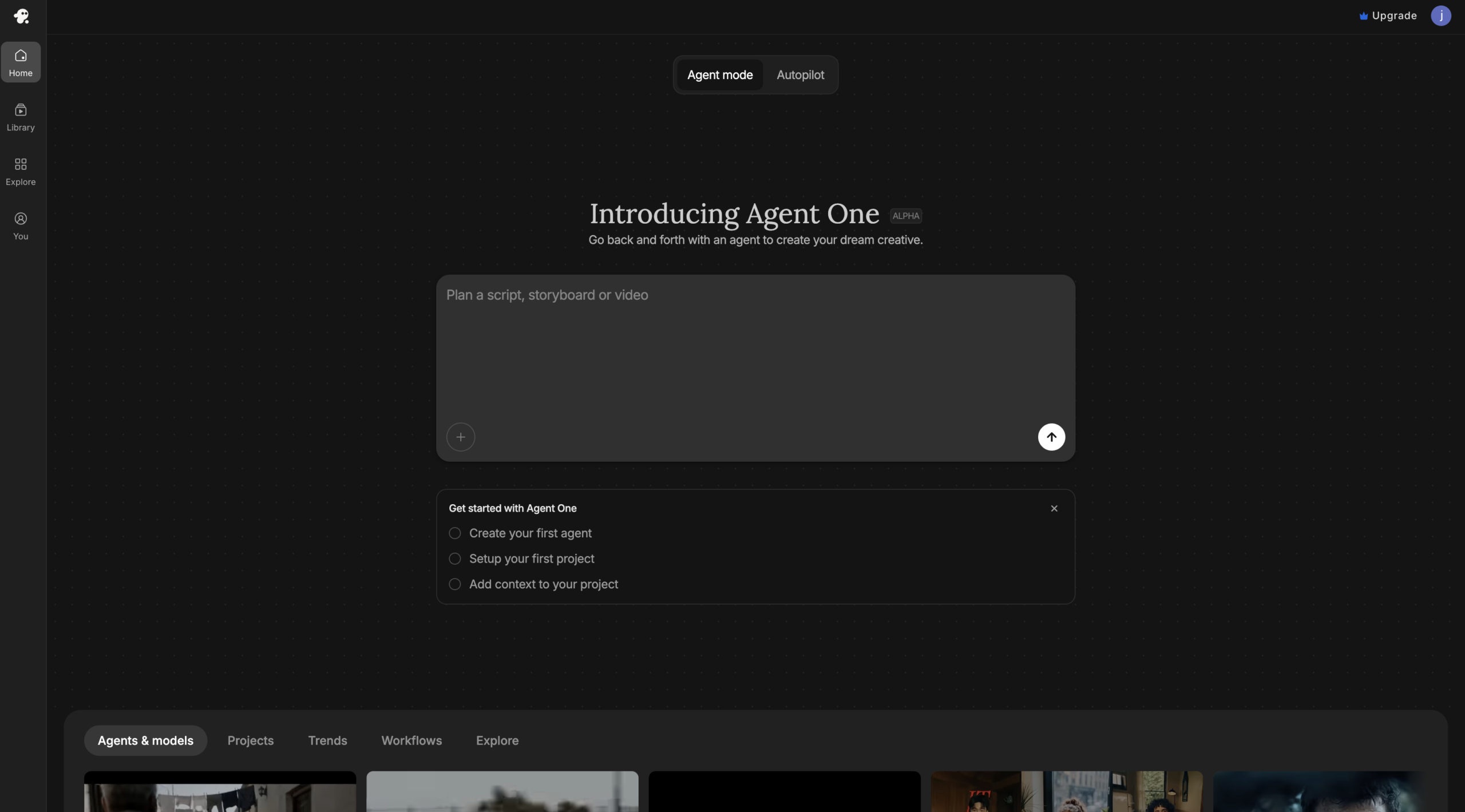1465x812 pixels.
Task: Check off Setup your first project
Action: pyautogui.click(x=455, y=559)
